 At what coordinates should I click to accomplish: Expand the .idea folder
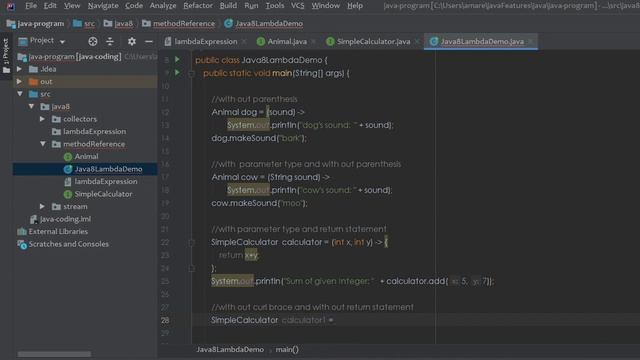(19, 69)
